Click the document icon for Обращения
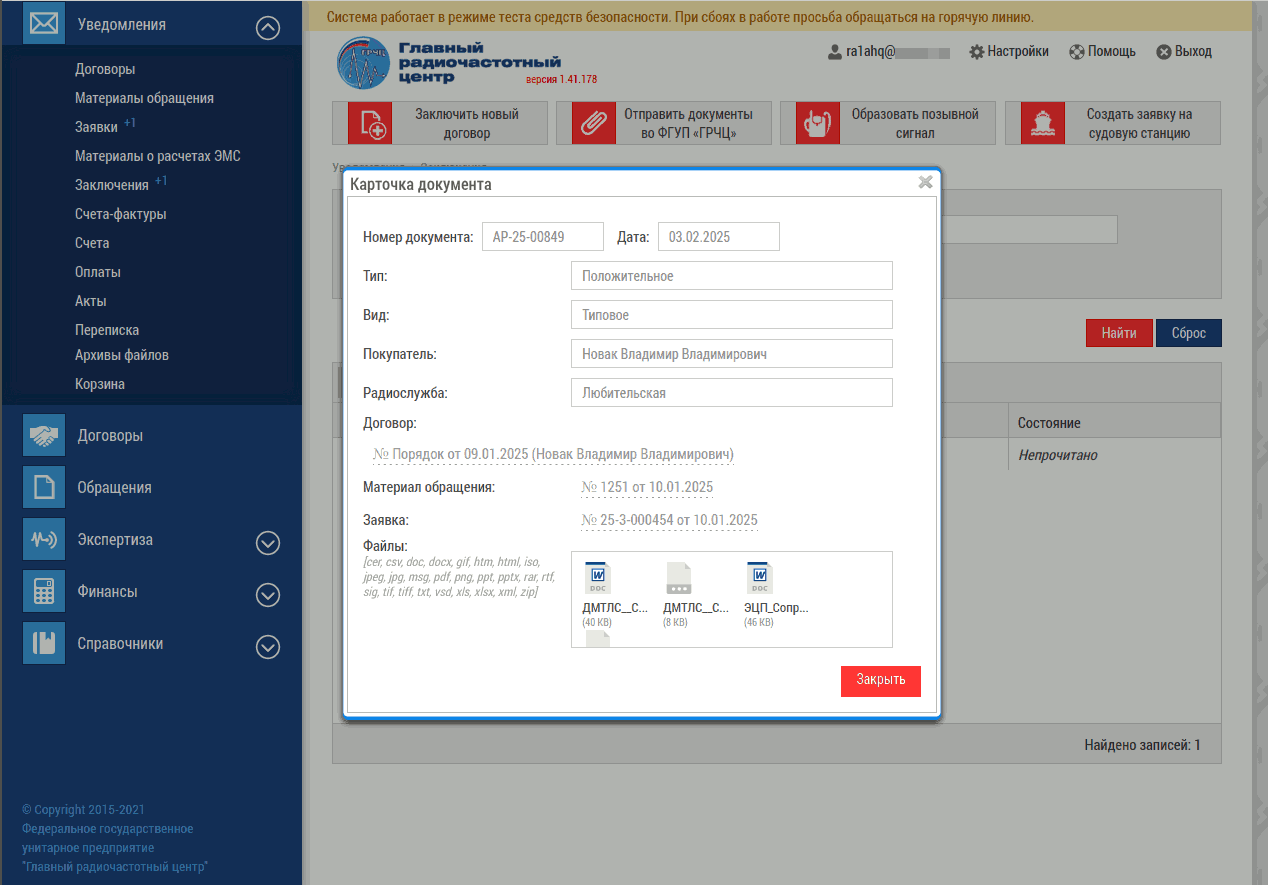 point(43,487)
